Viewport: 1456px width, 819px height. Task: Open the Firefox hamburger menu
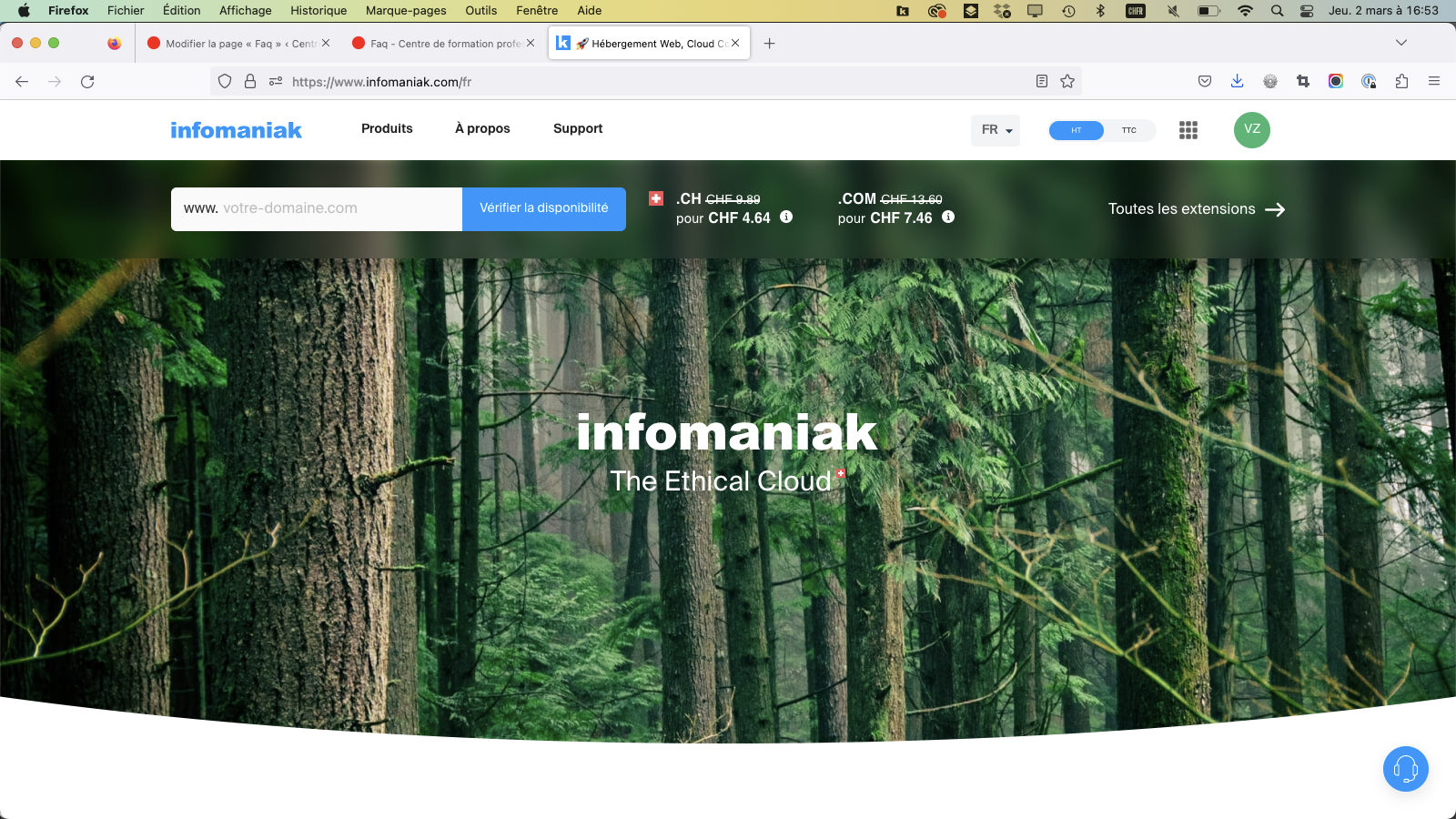[x=1434, y=82]
